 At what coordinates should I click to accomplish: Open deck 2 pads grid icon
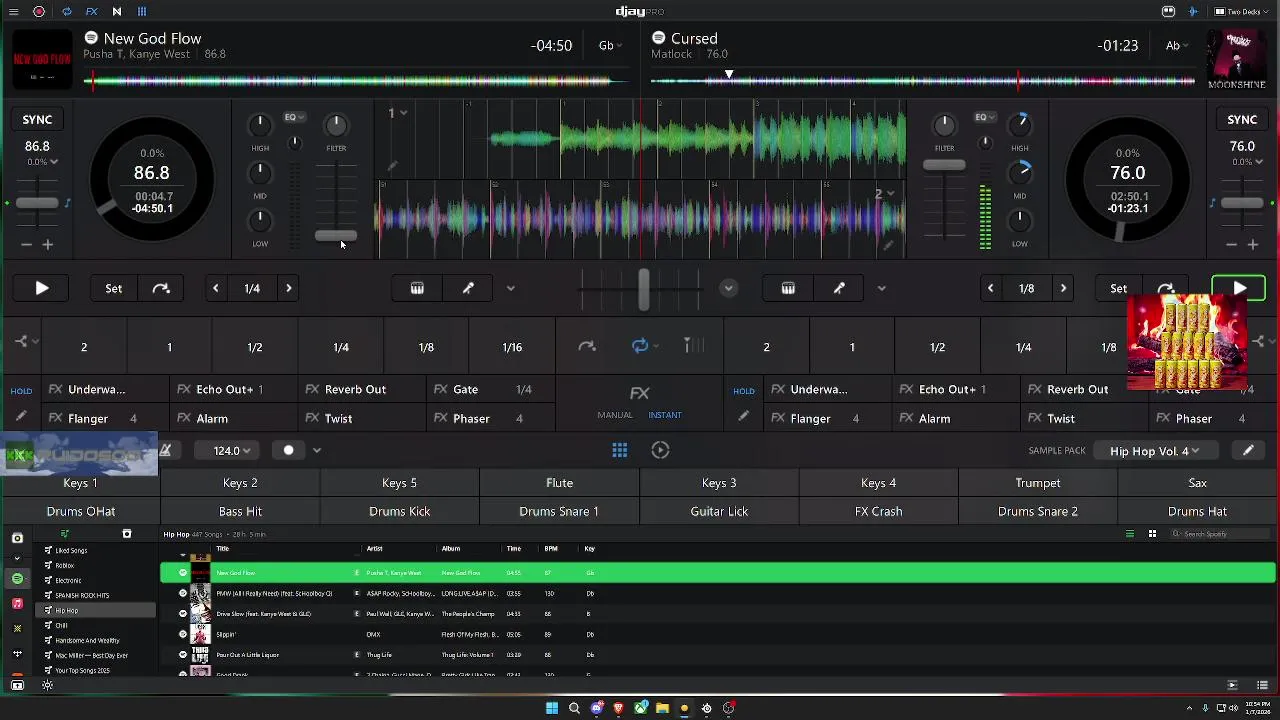point(788,288)
